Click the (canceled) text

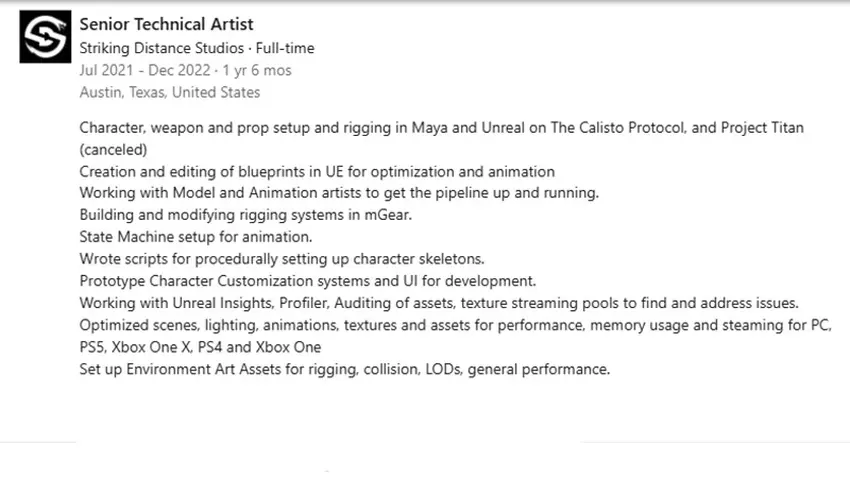113,150
